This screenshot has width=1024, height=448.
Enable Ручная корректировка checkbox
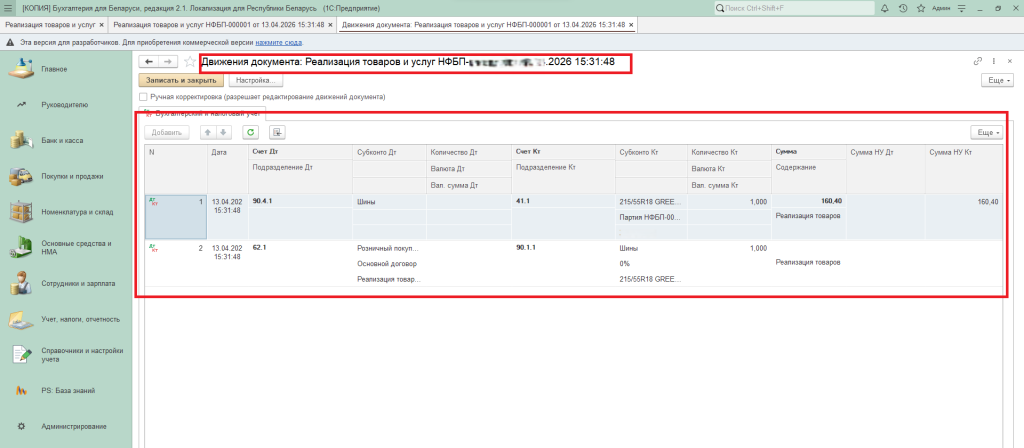coord(144,97)
